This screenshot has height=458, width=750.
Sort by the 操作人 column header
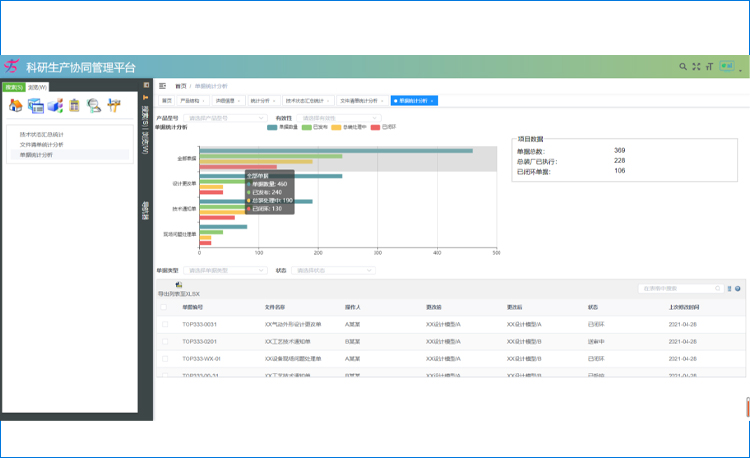(x=352, y=307)
